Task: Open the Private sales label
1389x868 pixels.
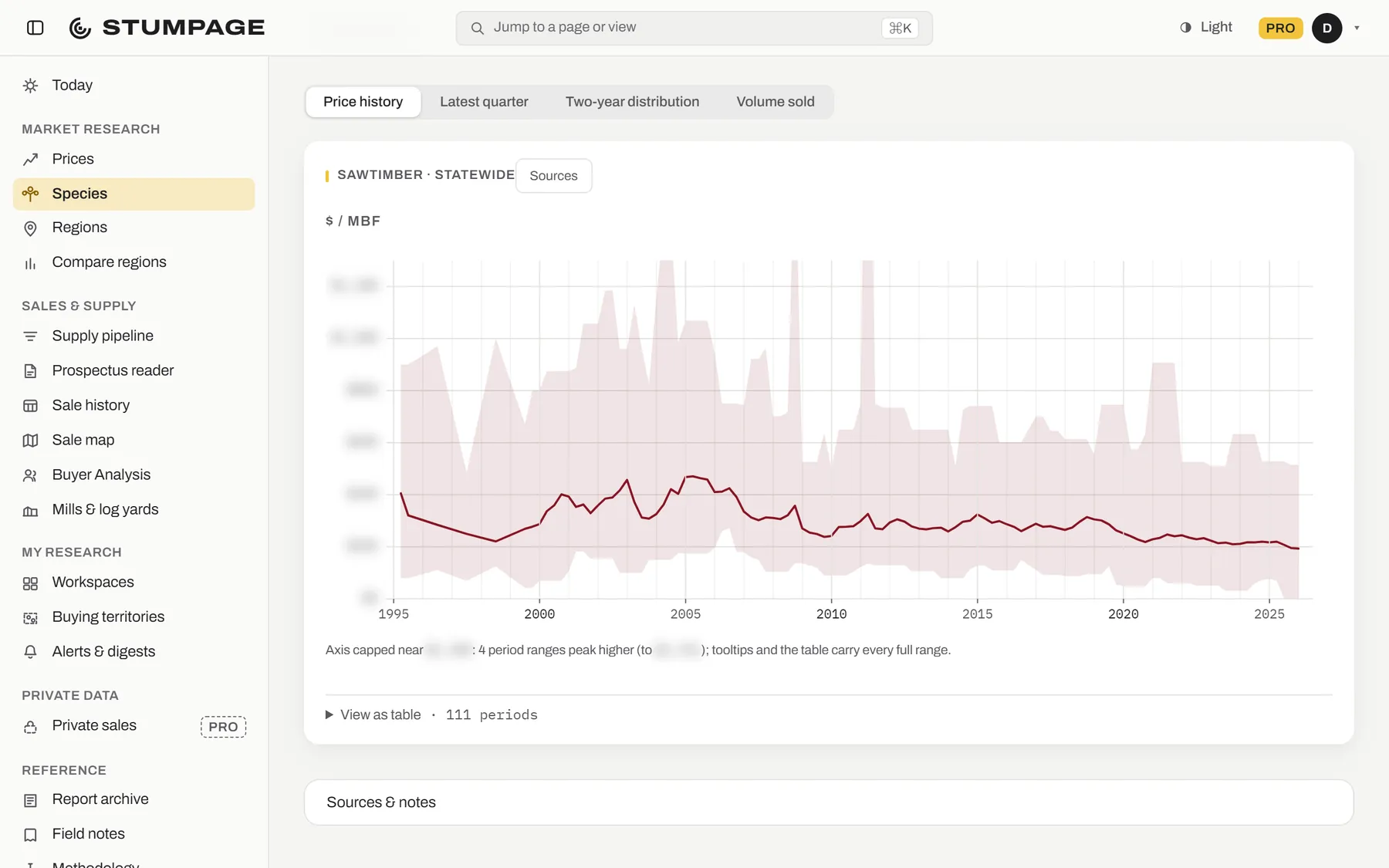Action: 94,725
